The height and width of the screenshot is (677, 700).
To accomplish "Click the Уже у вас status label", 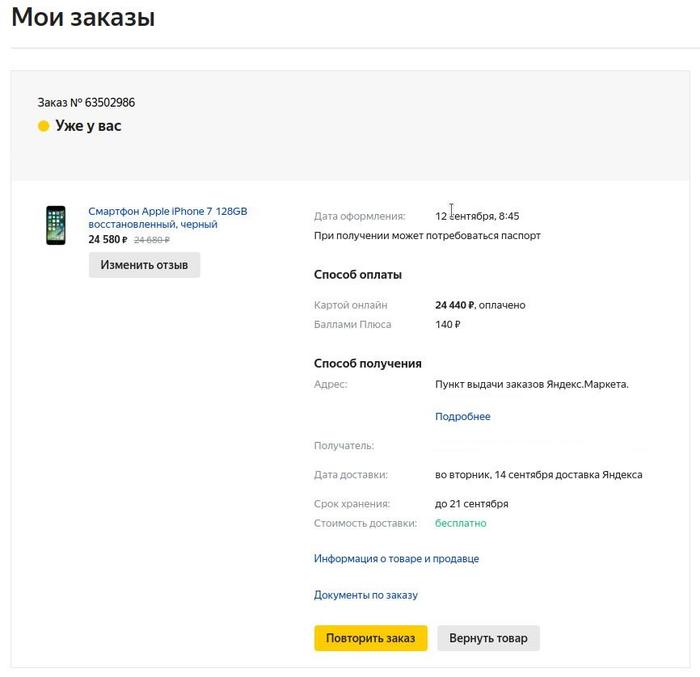I will 88,126.
